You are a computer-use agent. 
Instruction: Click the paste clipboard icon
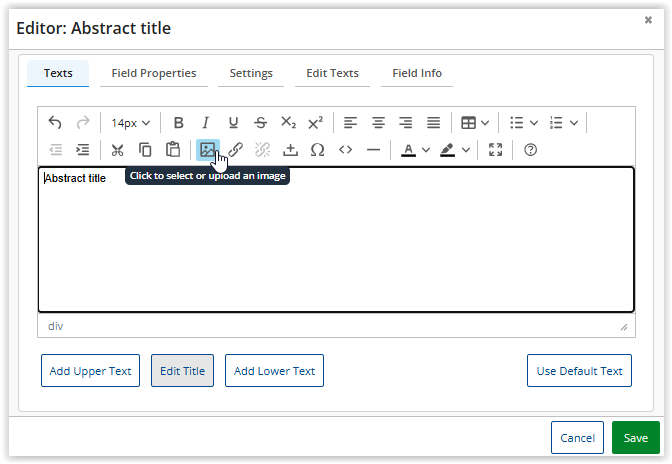173,150
